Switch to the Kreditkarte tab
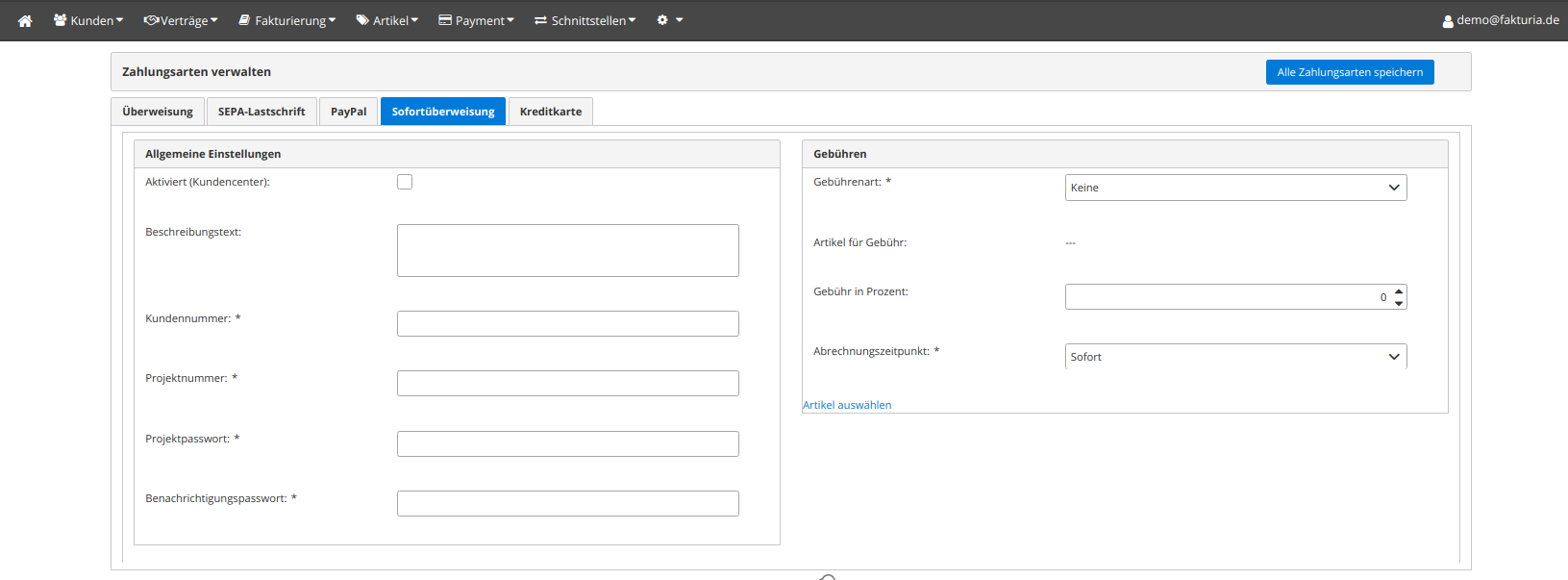The height and width of the screenshot is (580, 1568). tap(551, 112)
